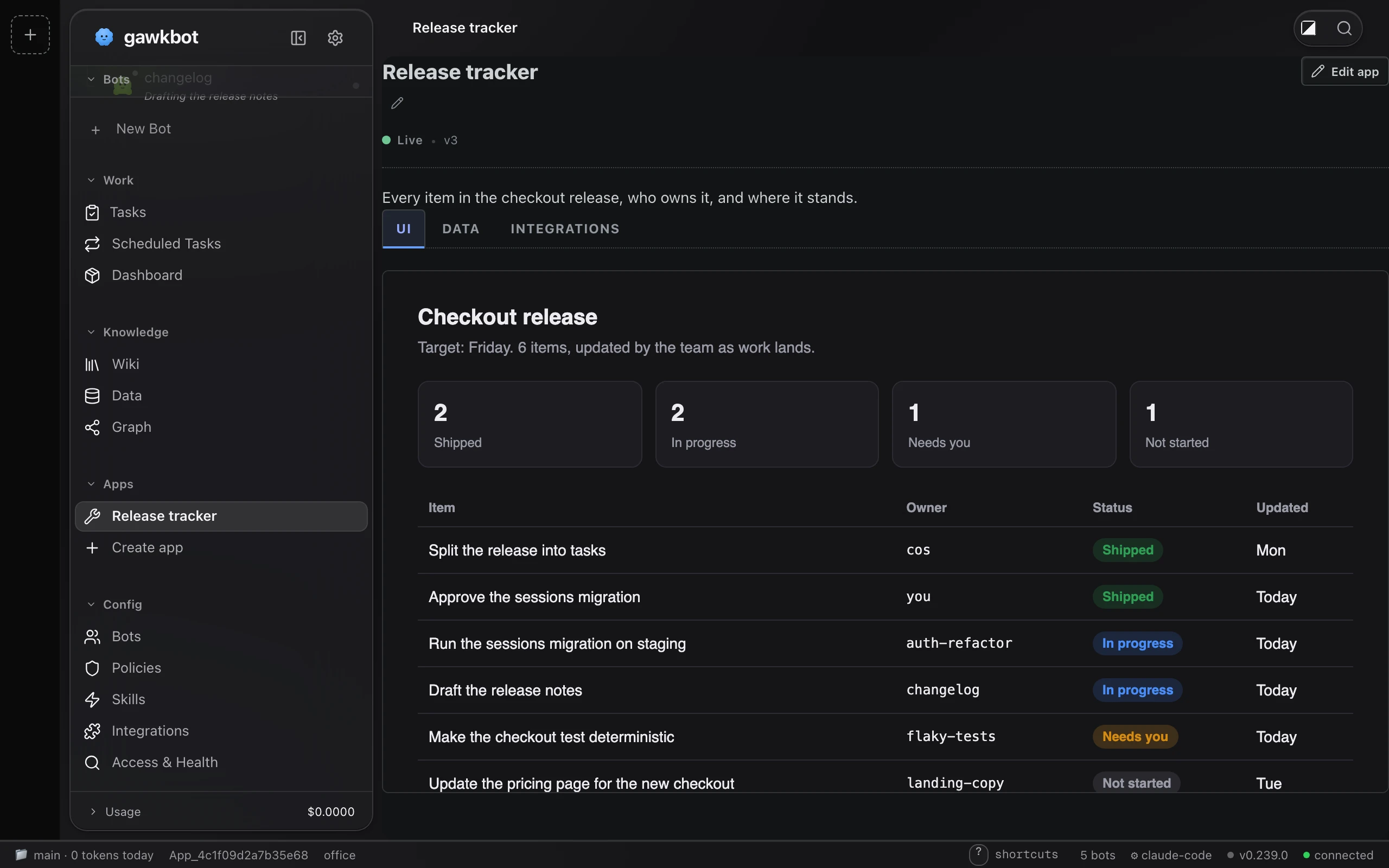Click the 5 bots status entry

tap(1098, 856)
